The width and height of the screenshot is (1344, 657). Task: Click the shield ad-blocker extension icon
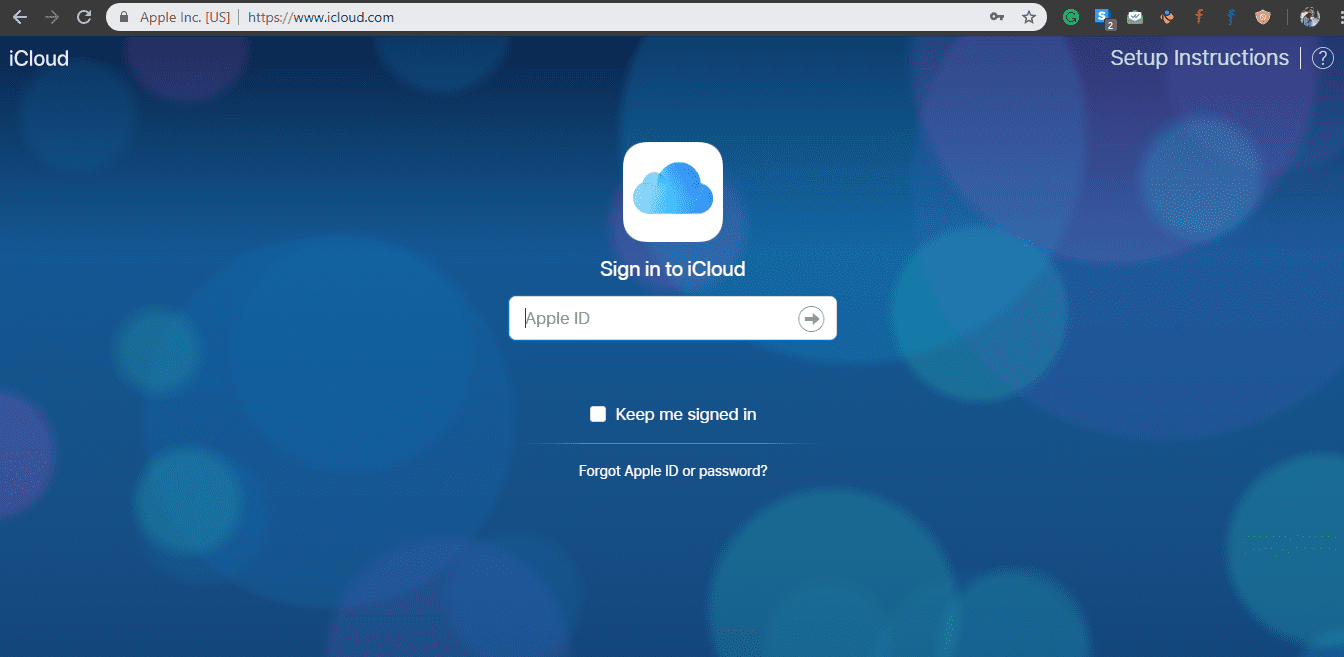[1263, 17]
